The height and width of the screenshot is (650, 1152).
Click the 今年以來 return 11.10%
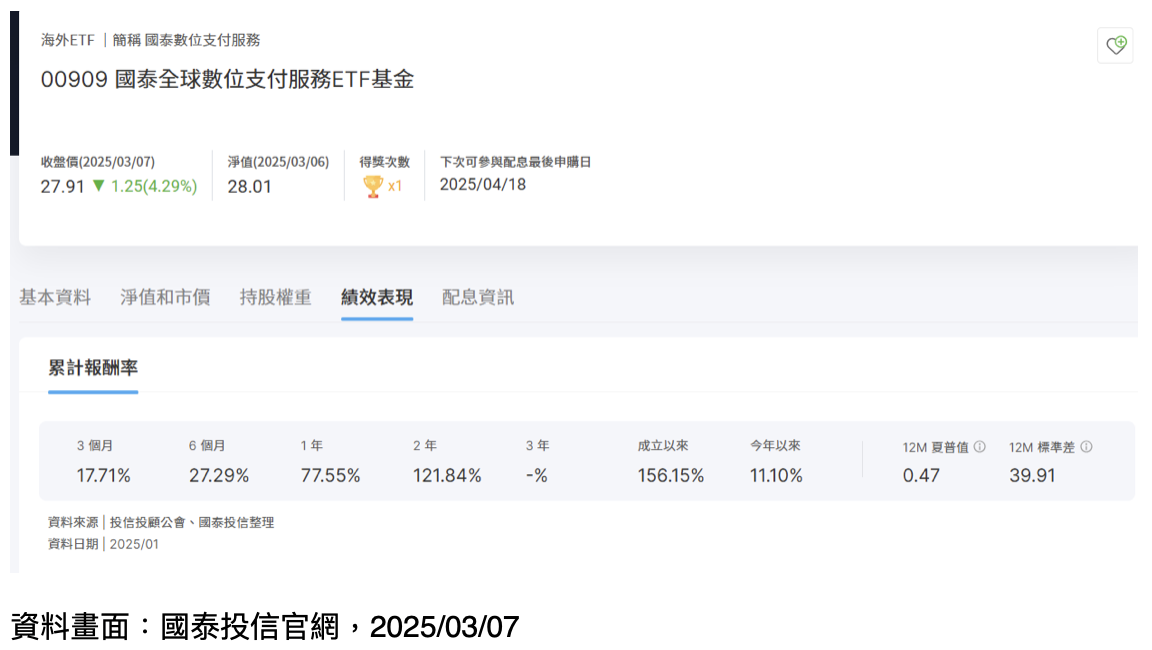(x=776, y=476)
